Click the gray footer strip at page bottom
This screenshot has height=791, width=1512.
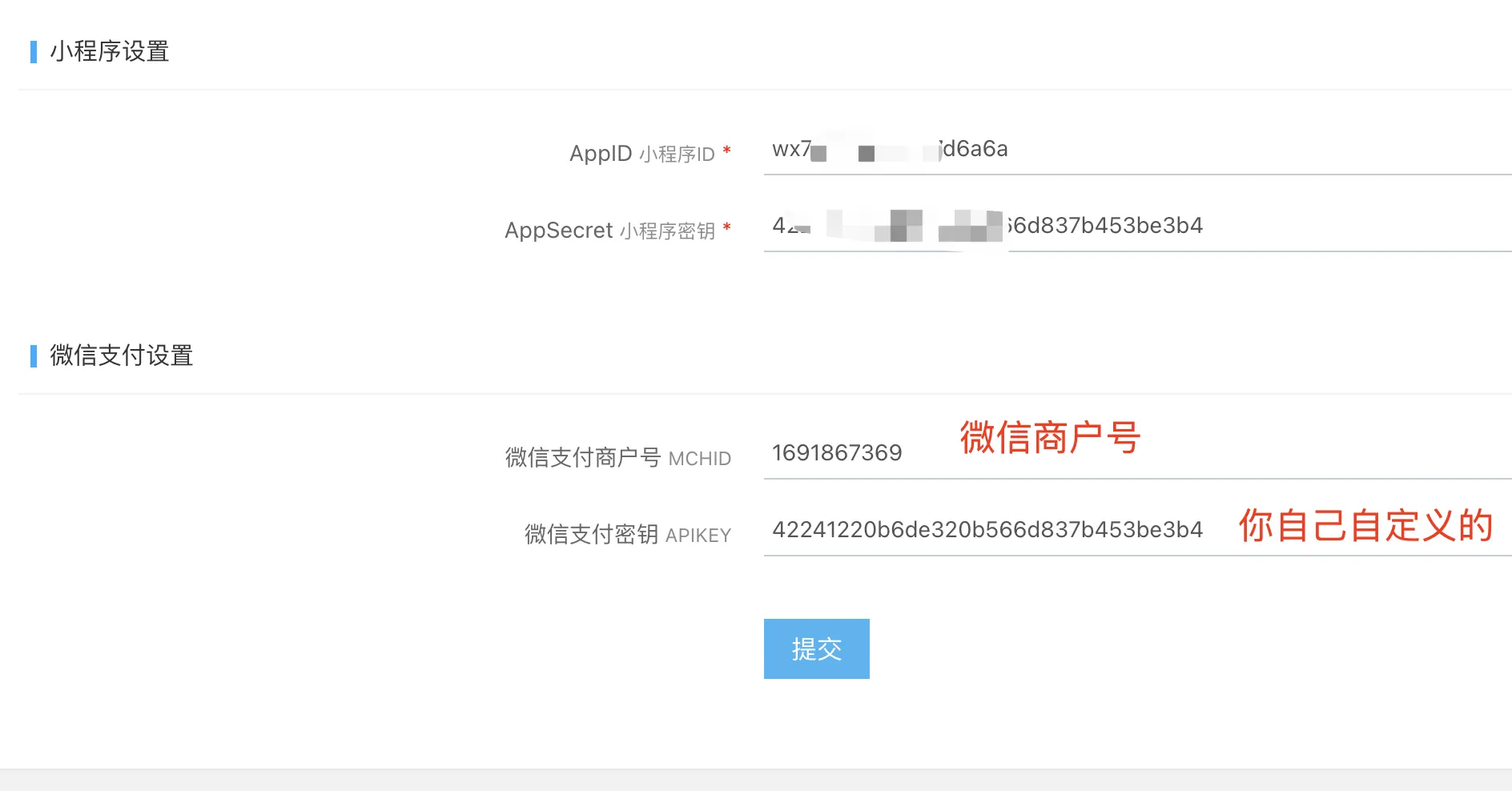[x=756, y=780]
